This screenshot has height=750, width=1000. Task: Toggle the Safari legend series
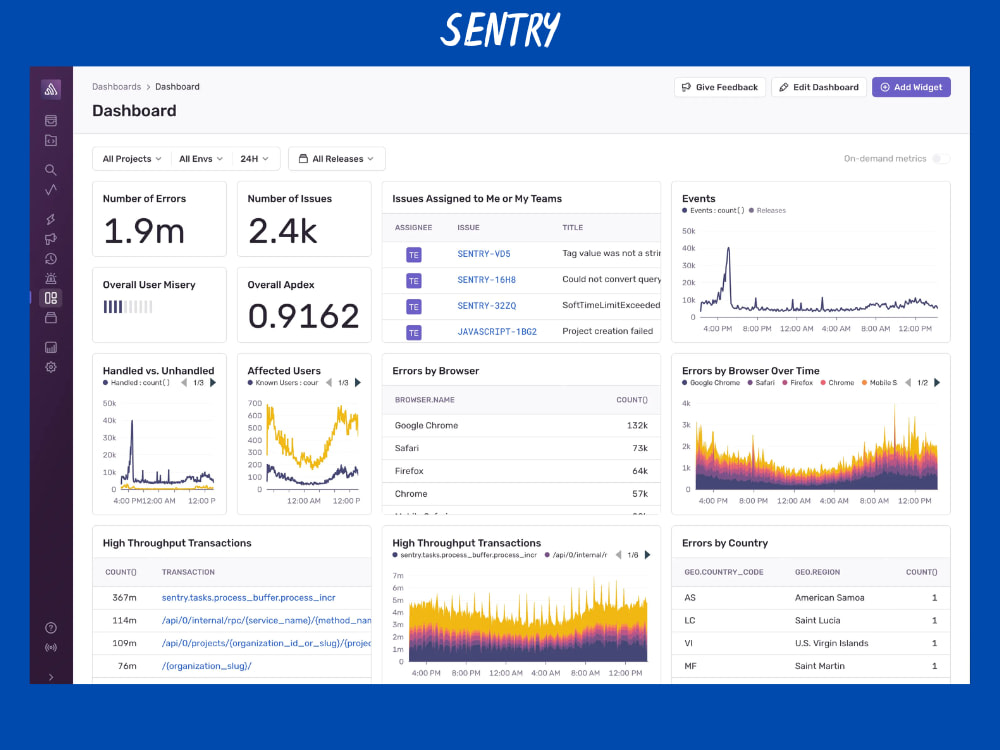(x=761, y=383)
